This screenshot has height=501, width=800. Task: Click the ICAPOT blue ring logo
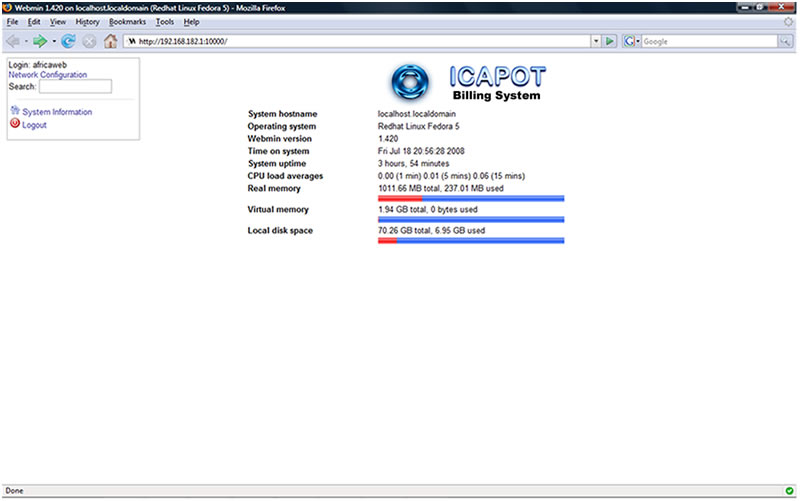click(410, 82)
